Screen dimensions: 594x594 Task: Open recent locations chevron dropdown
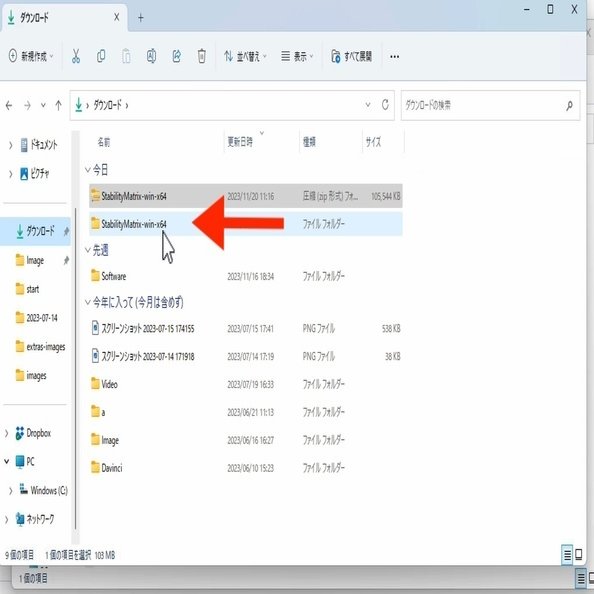tap(43, 105)
